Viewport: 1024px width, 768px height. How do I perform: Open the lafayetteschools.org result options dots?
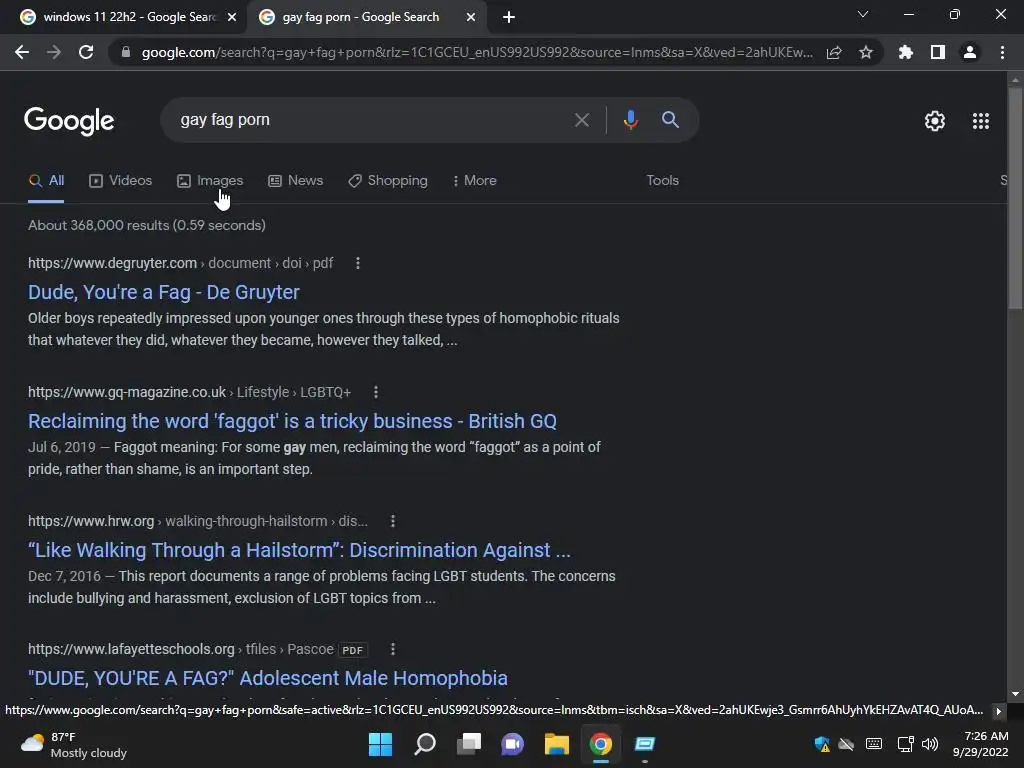(392, 649)
